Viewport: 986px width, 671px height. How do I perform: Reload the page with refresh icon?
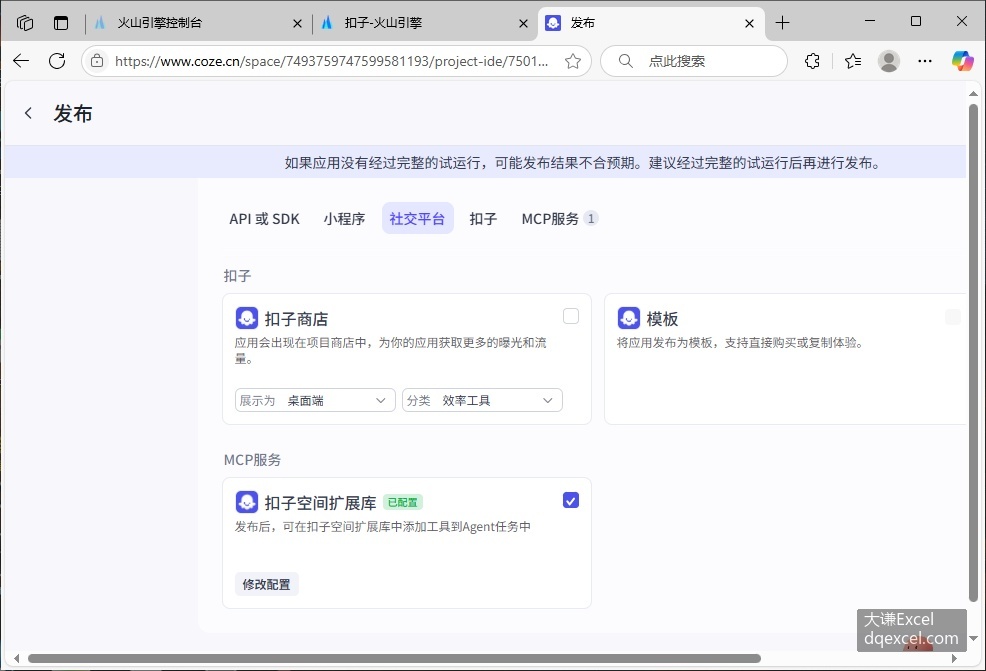[57, 61]
